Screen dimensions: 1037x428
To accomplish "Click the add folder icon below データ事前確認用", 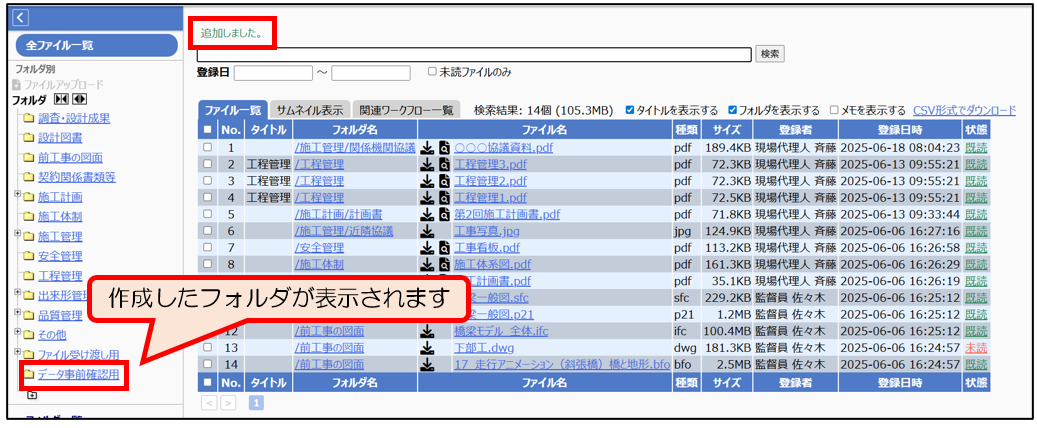I will pyautogui.click(x=32, y=396).
